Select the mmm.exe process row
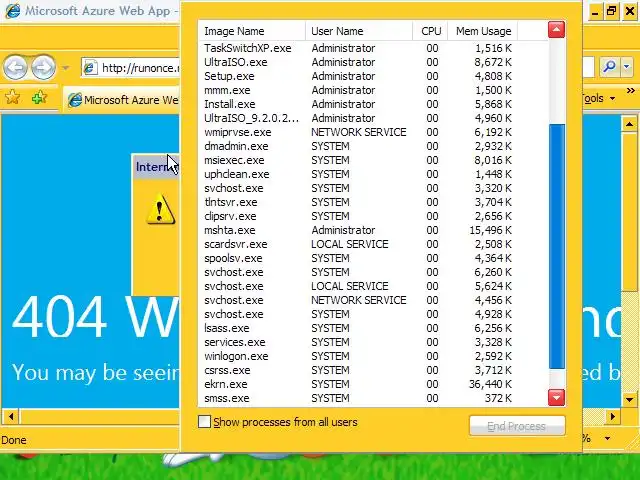The width and height of the screenshot is (640, 480). pyautogui.click(x=373, y=90)
